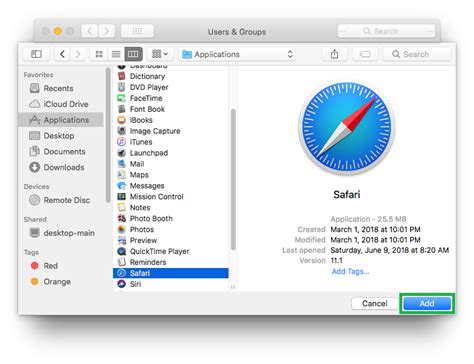Switch to column view
The image size is (474, 364).
point(133,54)
